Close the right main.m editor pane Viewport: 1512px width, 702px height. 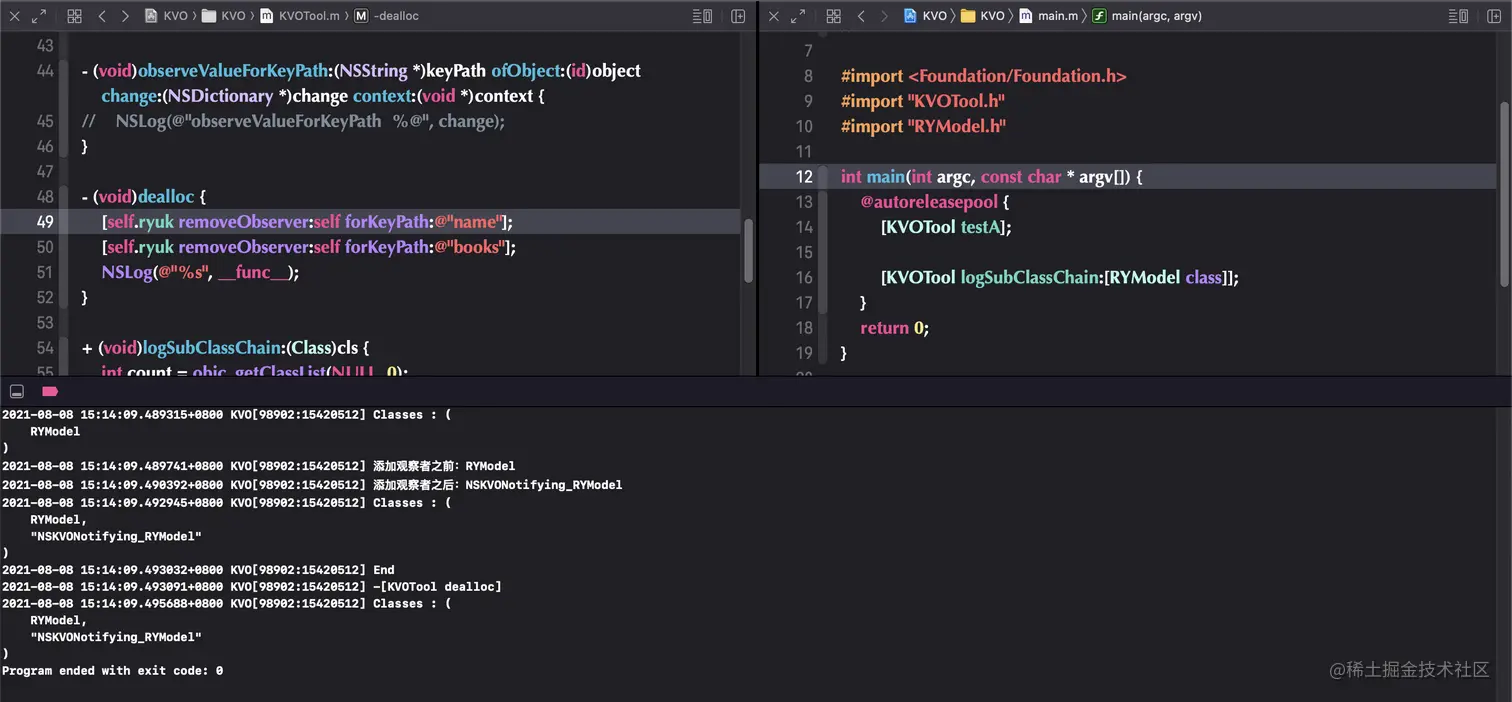[773, 16]
